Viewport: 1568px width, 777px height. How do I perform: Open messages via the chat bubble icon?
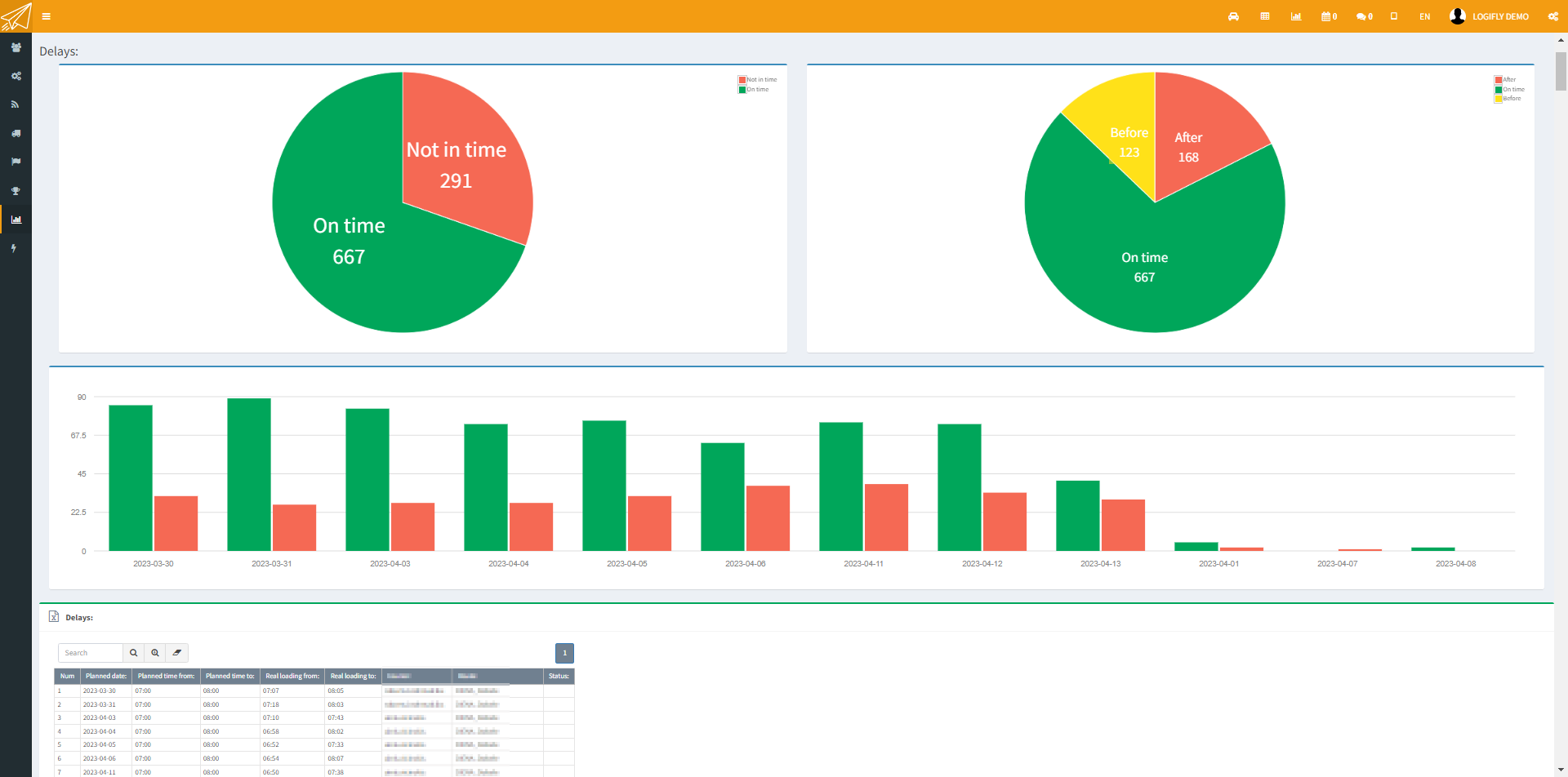(x=1362, y=16)
